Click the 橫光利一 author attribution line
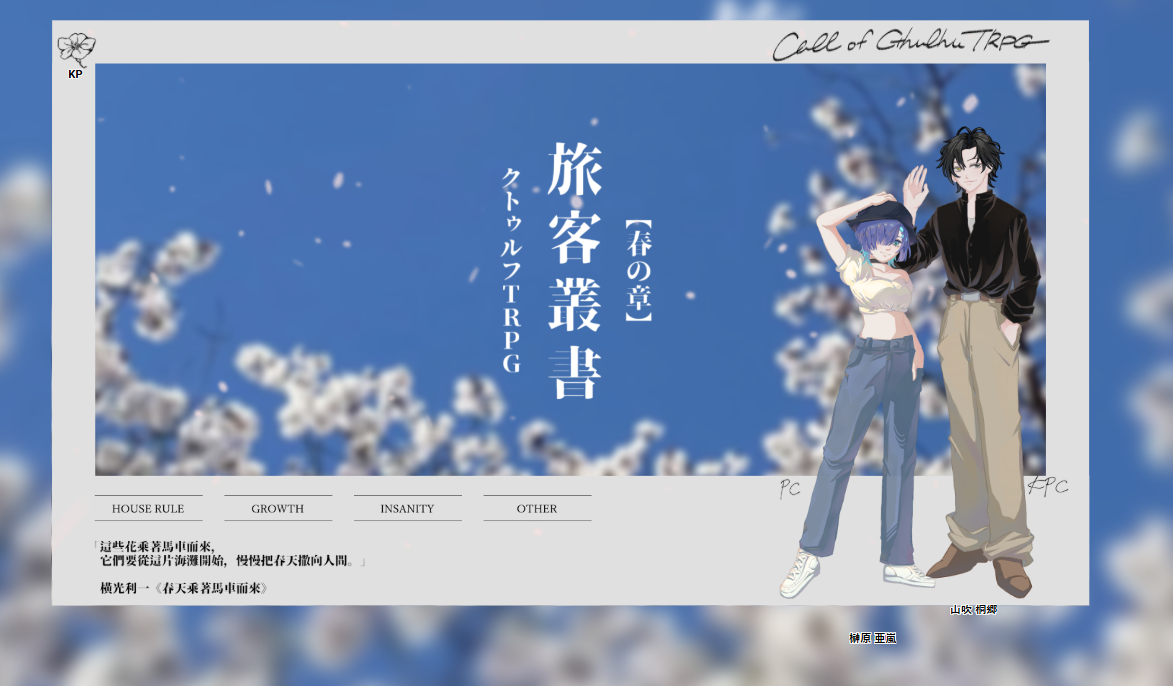 coord(184,588)
